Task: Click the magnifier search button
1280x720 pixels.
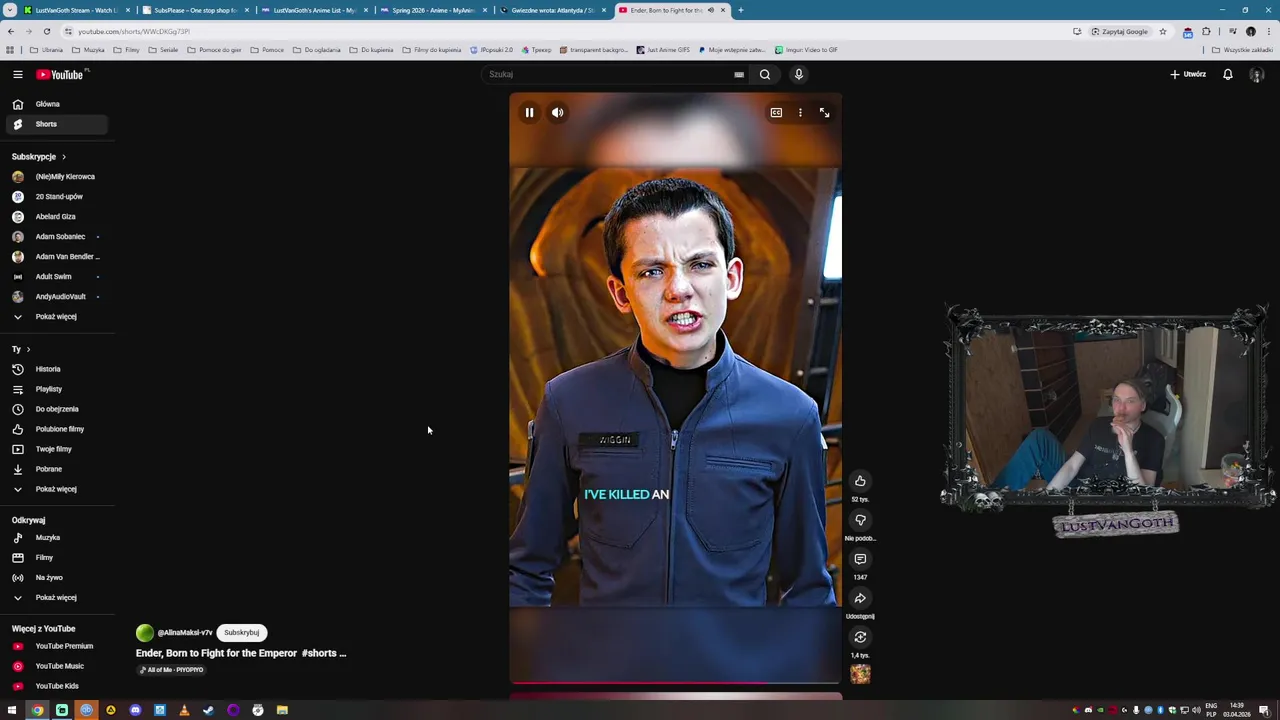Action: tap(765, 74)
